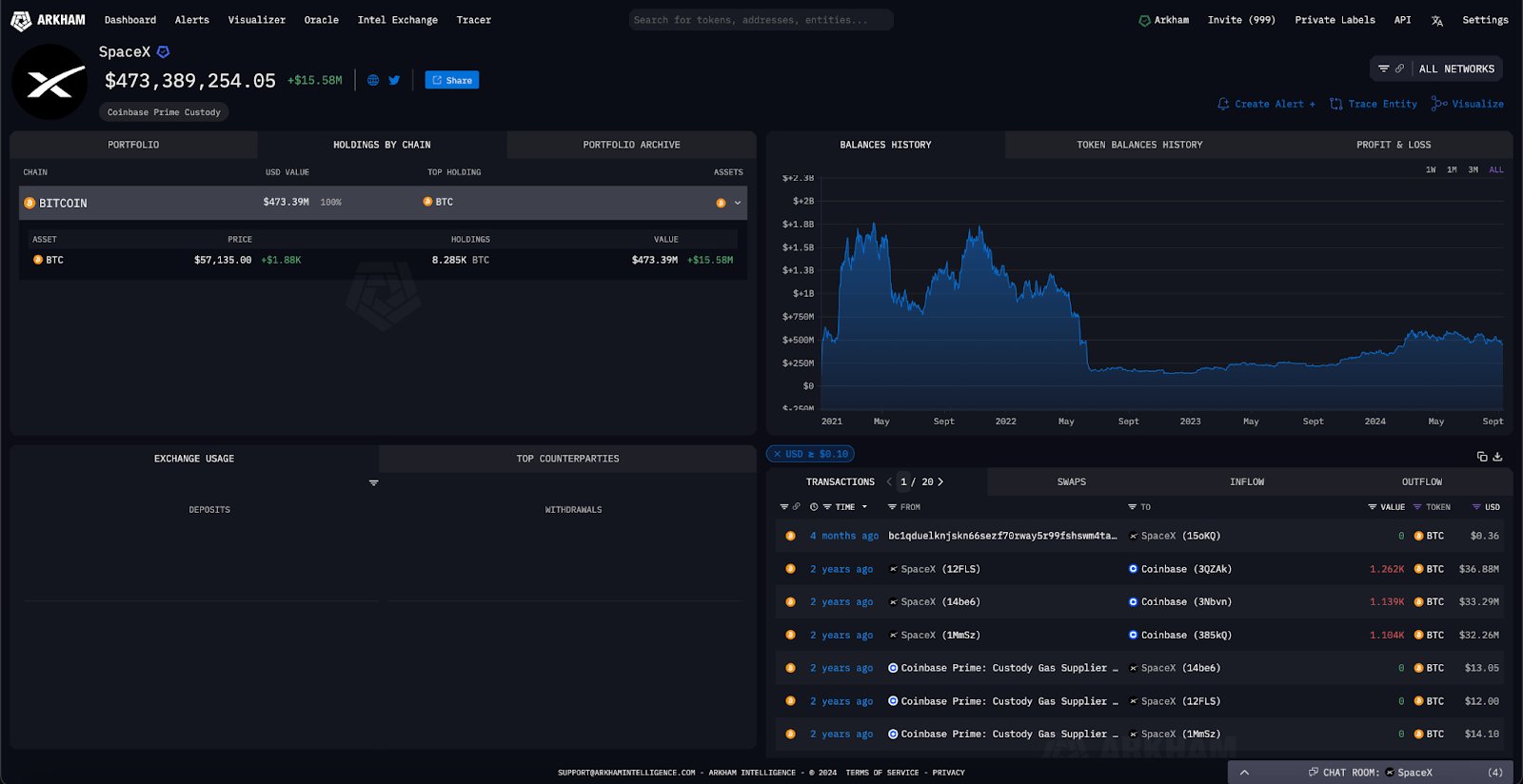Click the blue Share button
Screen dimensions: 1523x784
pos(452,80)
